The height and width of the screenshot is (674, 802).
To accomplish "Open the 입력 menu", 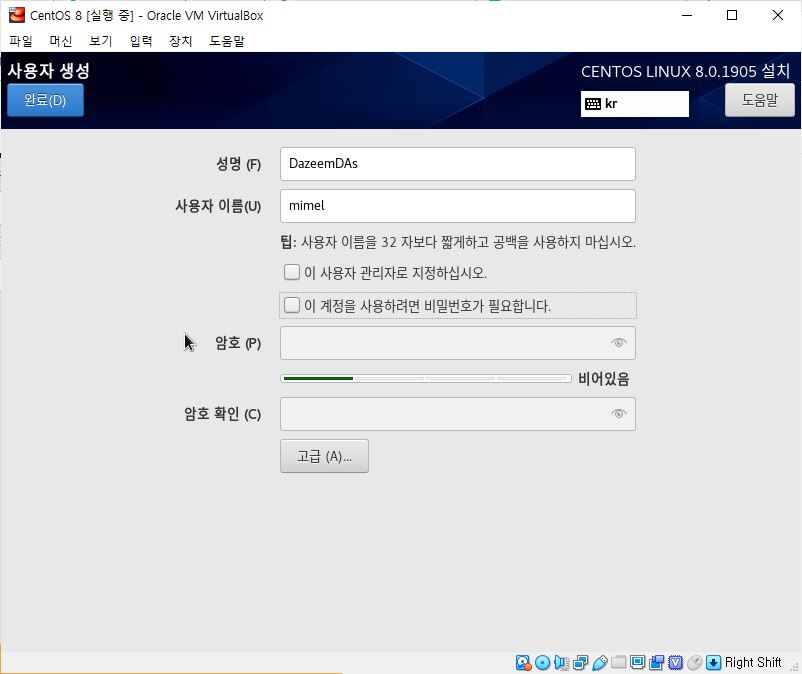I will pos(141,41).
